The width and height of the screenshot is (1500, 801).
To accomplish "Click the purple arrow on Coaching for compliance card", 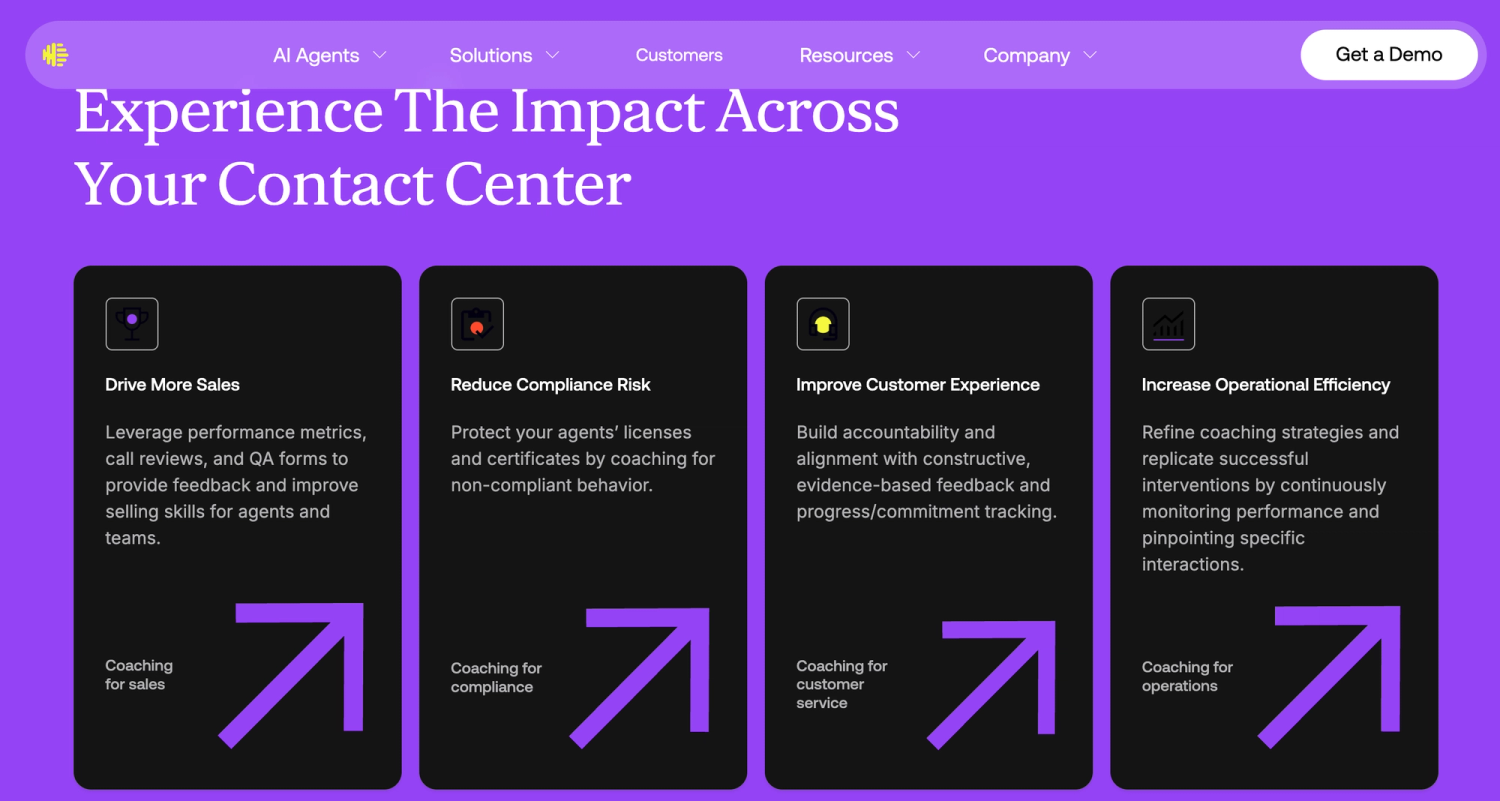I will pos(639,678).
